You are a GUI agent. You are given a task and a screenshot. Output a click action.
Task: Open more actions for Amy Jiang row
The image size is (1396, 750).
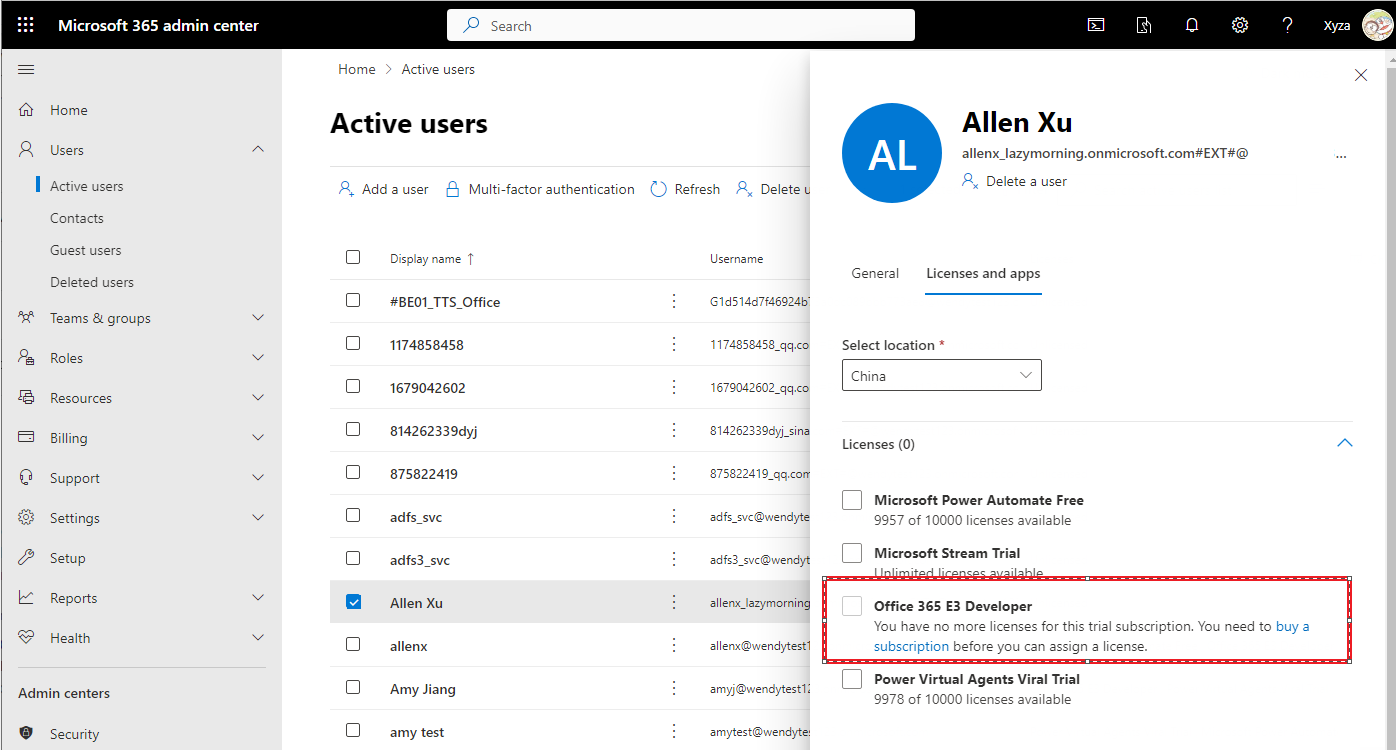tap(674, 688)
